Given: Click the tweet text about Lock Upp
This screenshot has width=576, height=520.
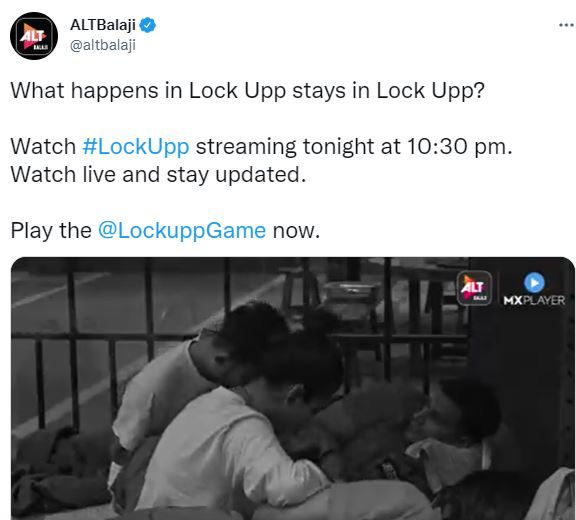Looking at the screenshot, I should 248,90.
